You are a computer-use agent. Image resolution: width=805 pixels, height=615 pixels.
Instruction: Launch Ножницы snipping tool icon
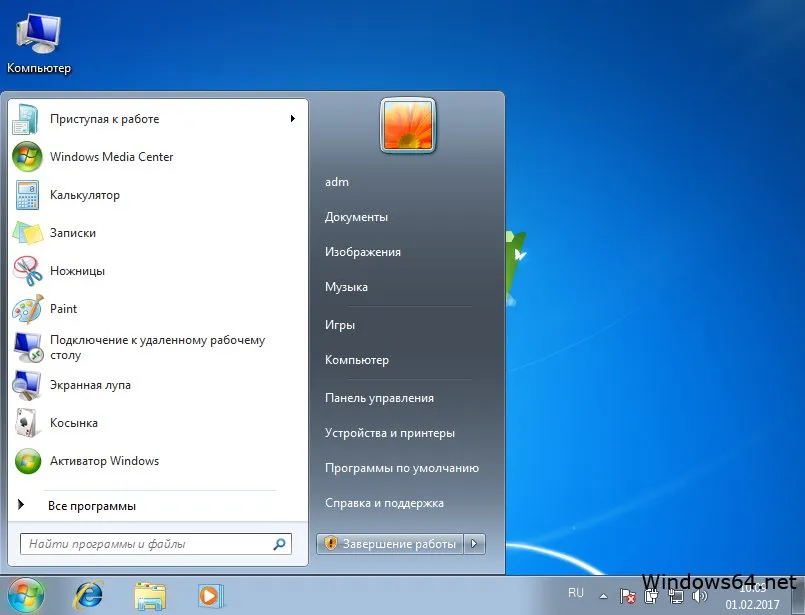click(28, 271)
